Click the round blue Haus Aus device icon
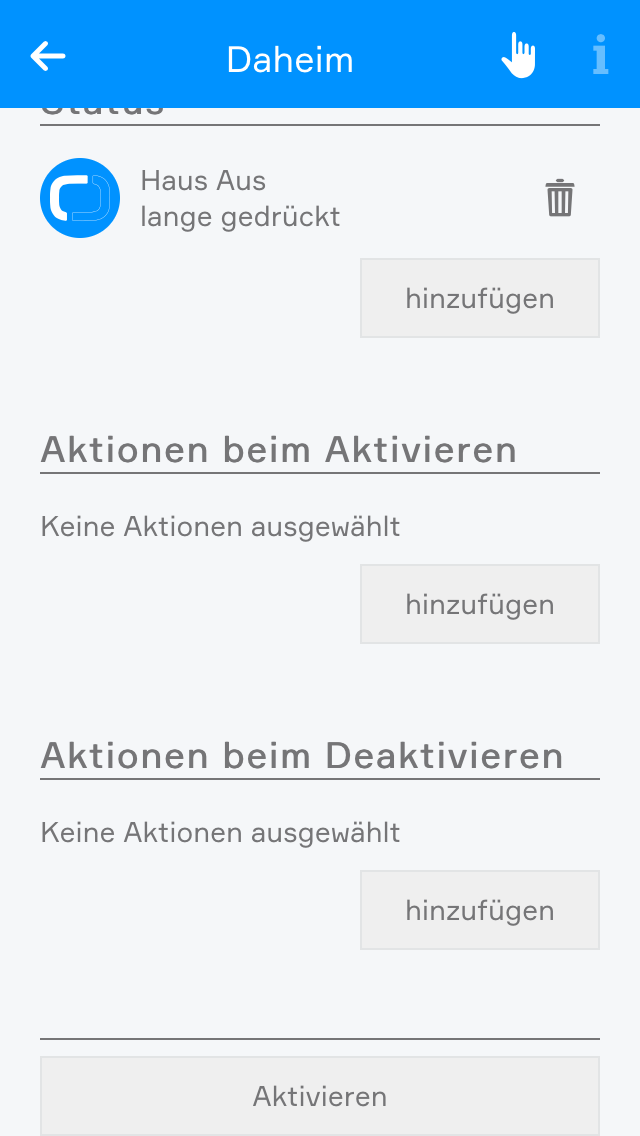640x1136 pixels. click(80, 198)
